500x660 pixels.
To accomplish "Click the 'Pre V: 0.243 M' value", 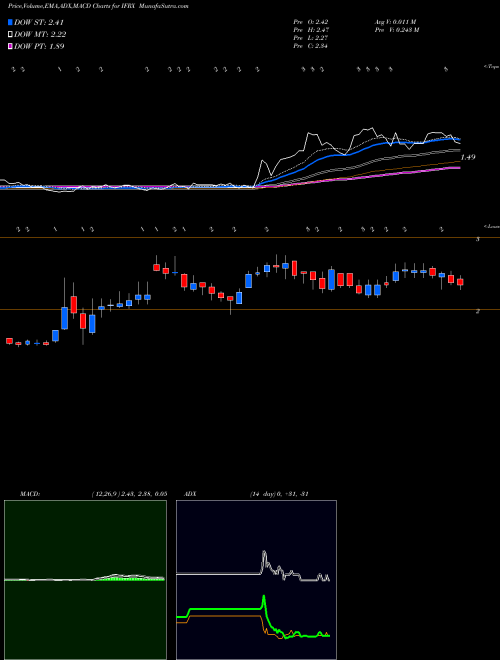I will pyautogui.click(x=396, y=29).
